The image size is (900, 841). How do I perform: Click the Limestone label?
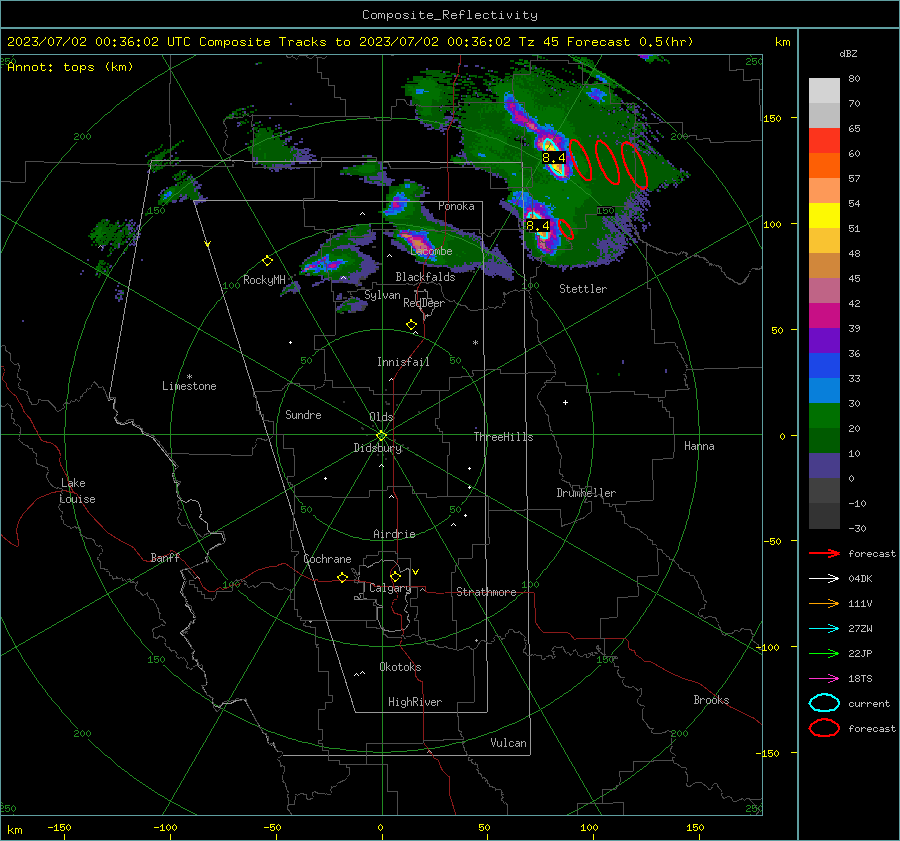point(189,386)
